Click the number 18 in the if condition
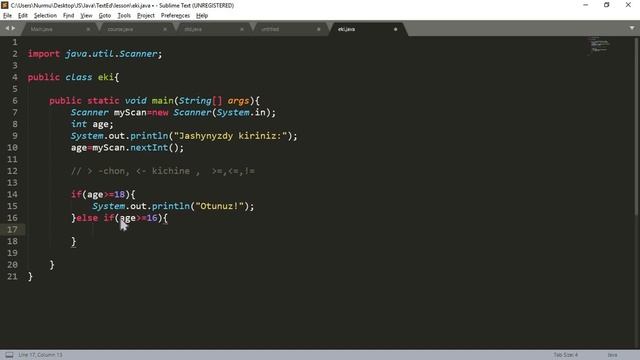640x360 pixels. tap(119, 195)
